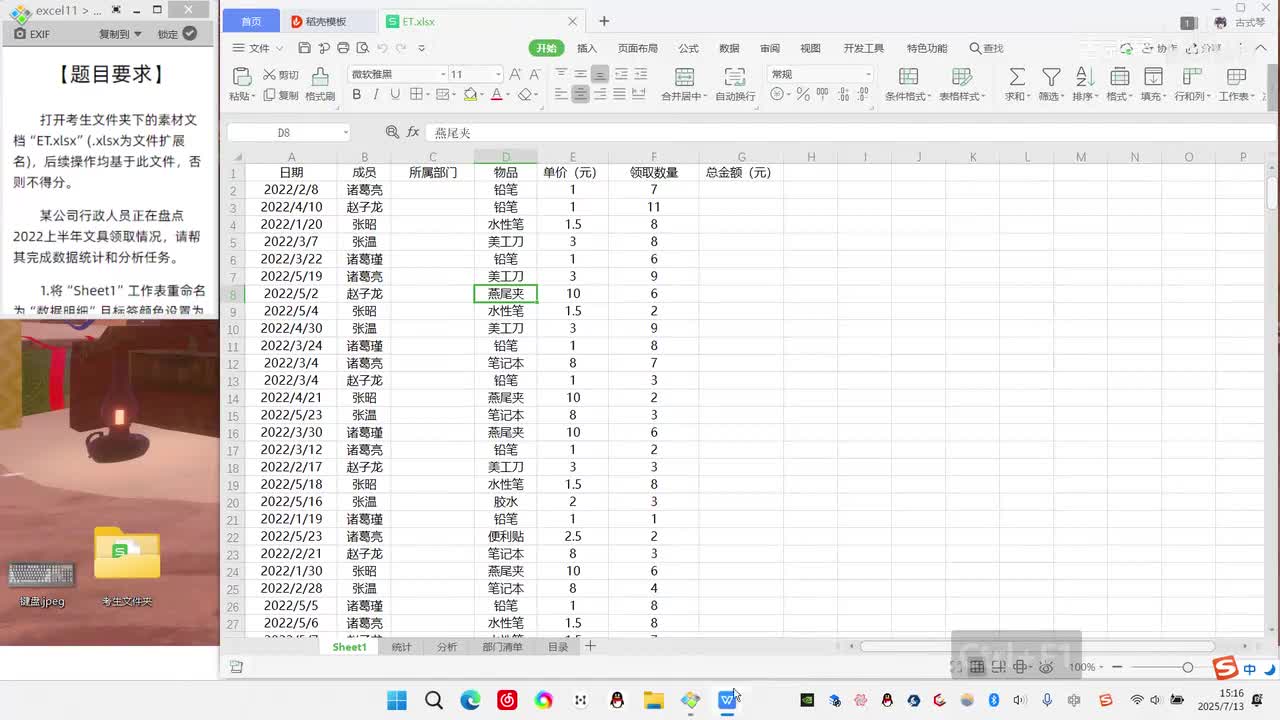Click 复制到 in the excel11 window

point(120,34)
